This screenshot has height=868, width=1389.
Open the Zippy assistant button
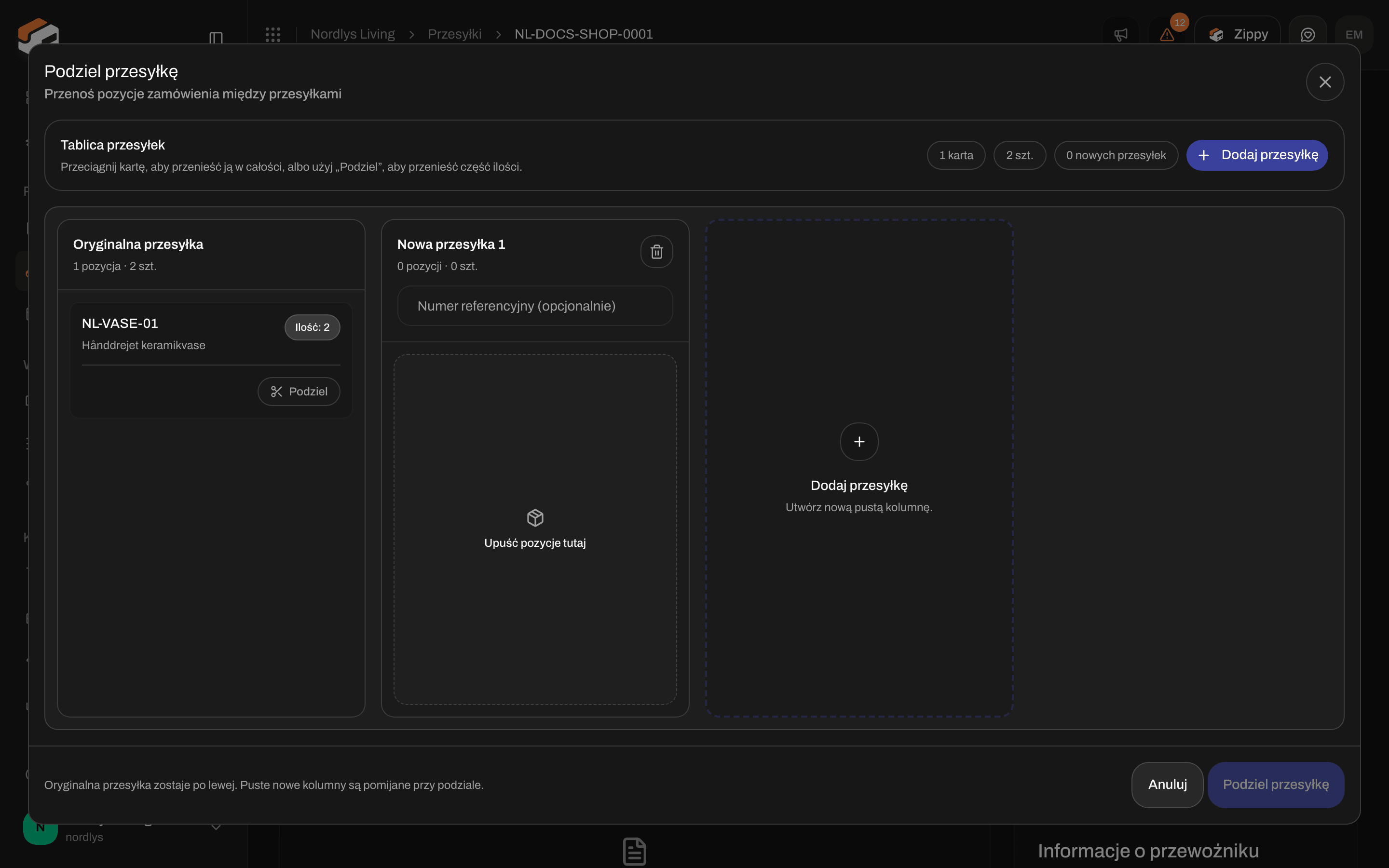tap(1238, 34)
